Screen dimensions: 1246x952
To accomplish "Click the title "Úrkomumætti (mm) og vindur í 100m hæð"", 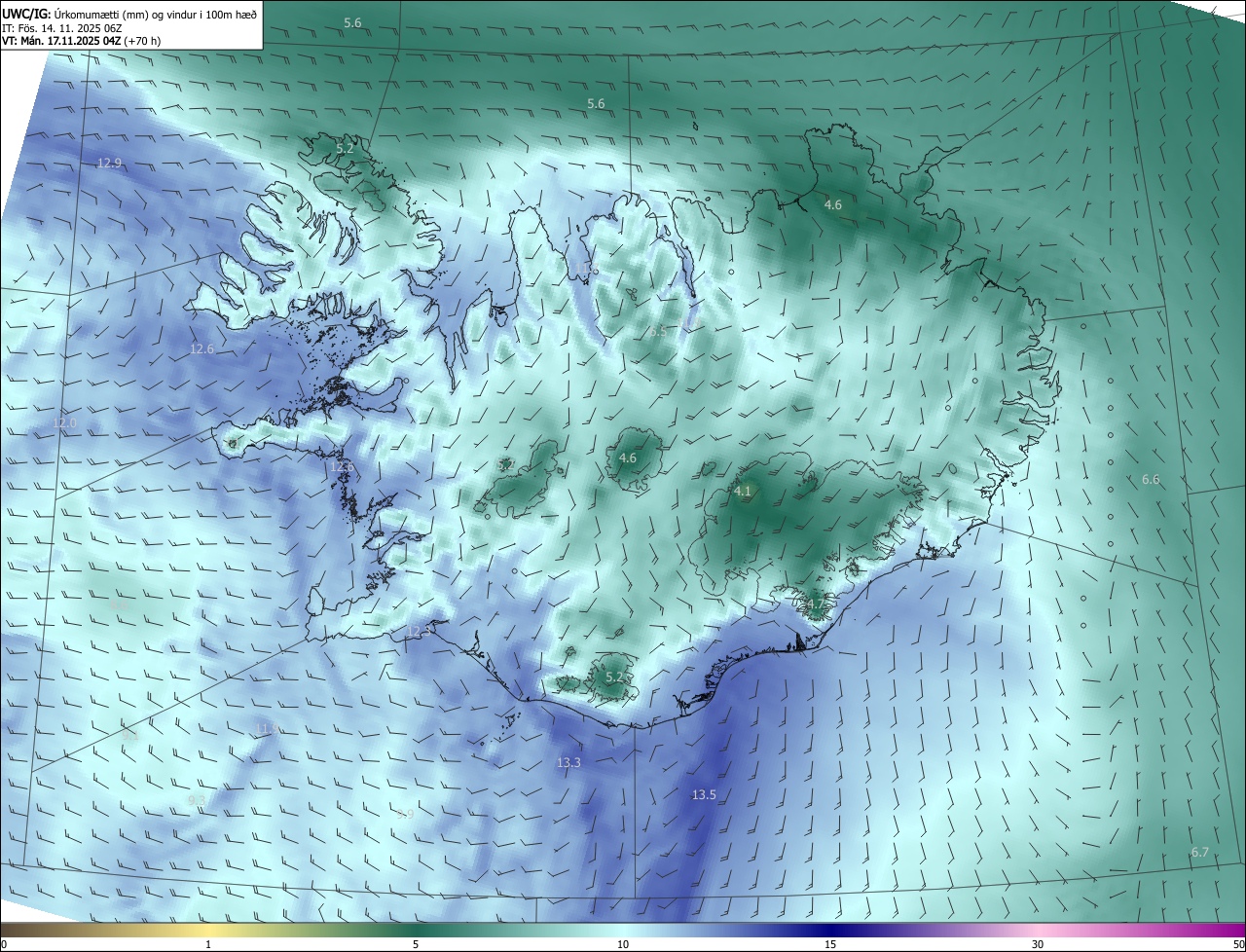I will (x=156, y=13).
